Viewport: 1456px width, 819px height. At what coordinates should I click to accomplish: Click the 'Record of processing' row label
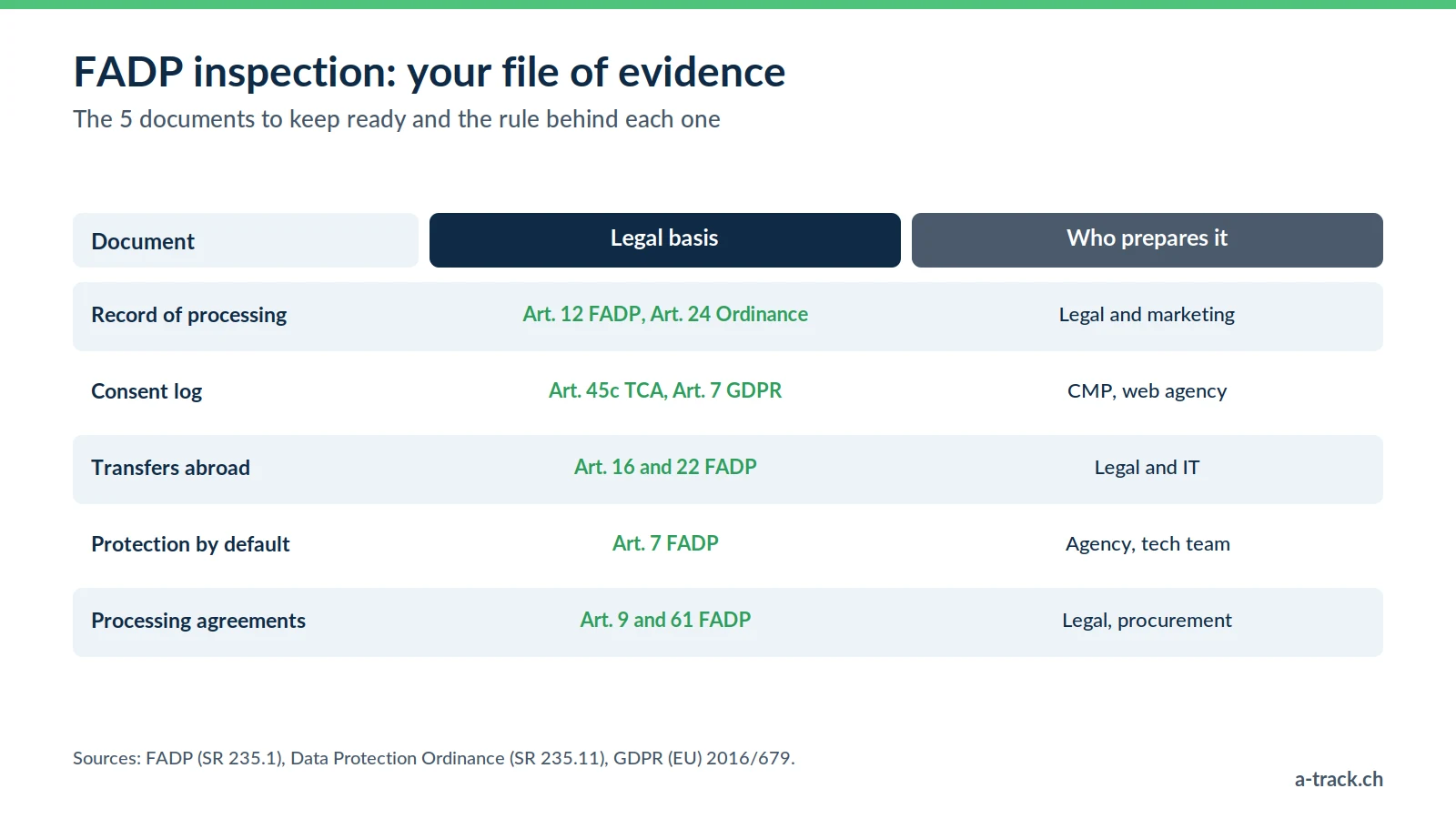pos(189,315)
